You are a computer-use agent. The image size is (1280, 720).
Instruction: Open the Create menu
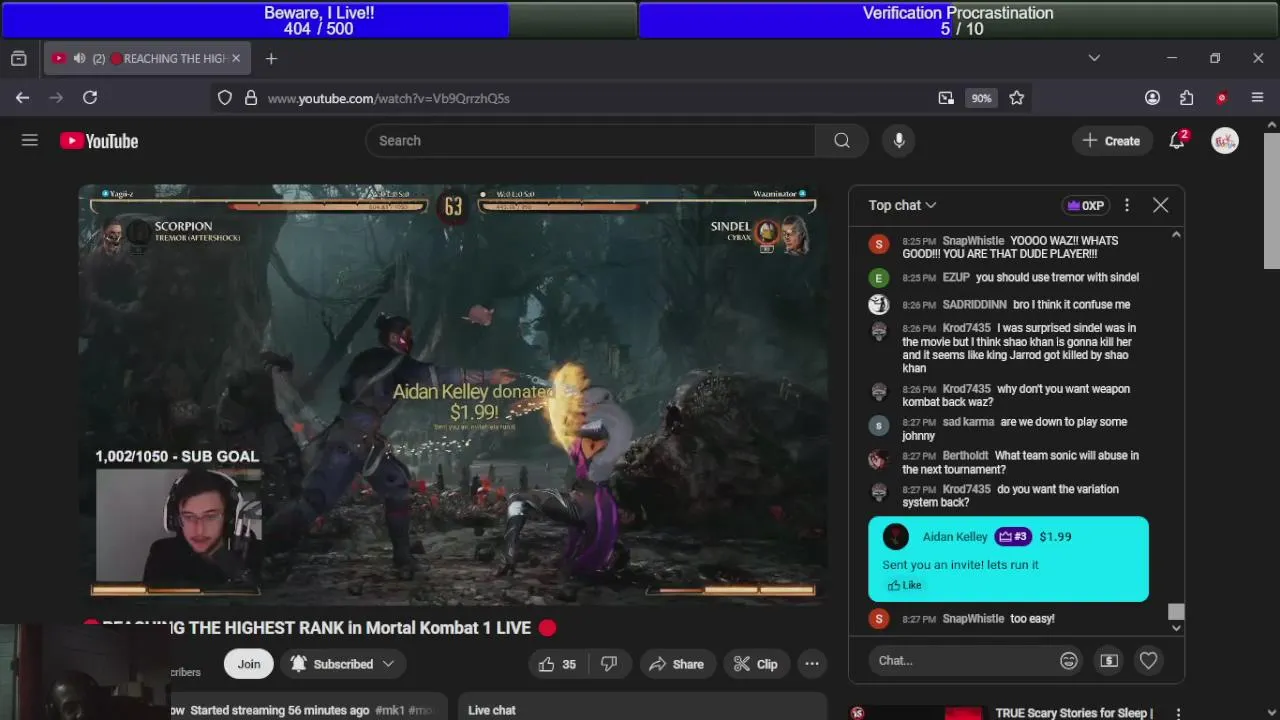coord(1111,141)
